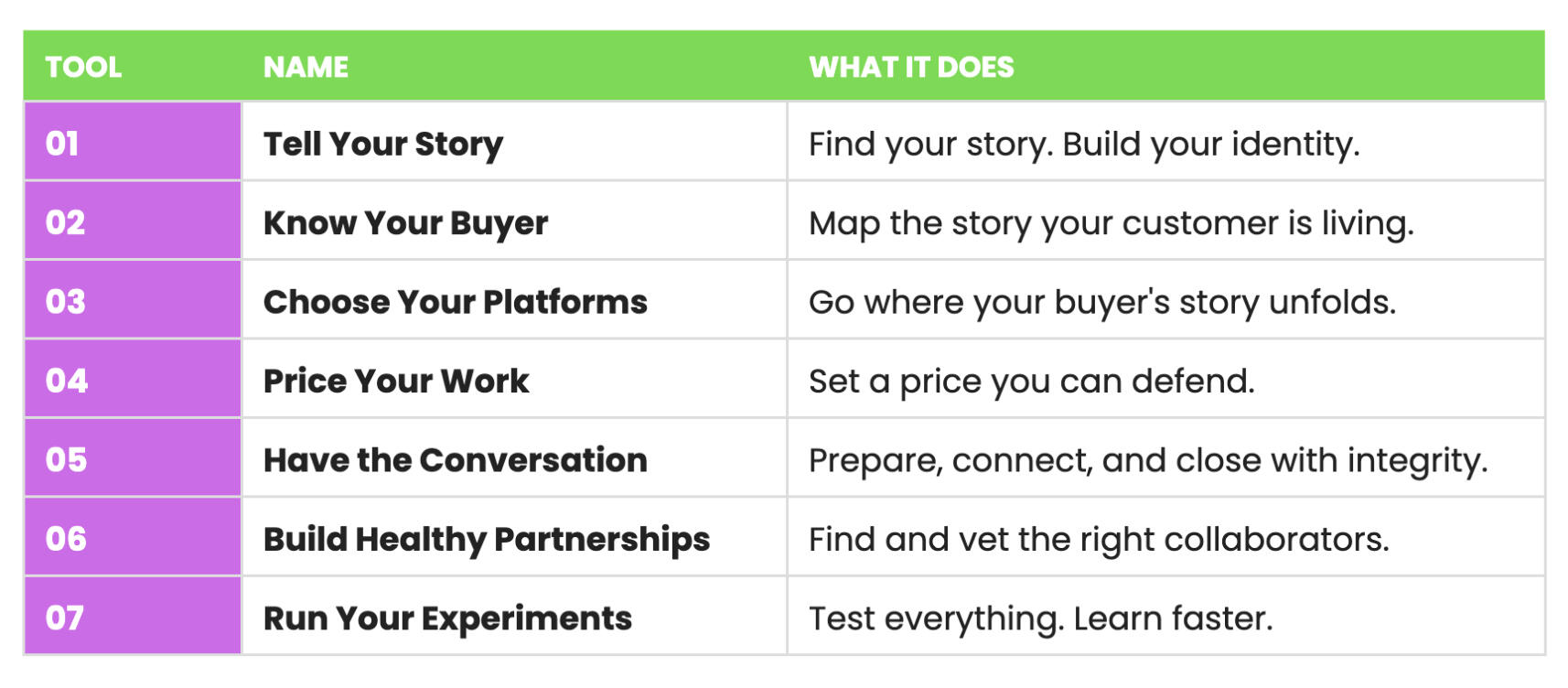This screenshot has width=1568, height=688.
Task: Click 'Set a price you can defend.' description
Action: click(1031, 381)
